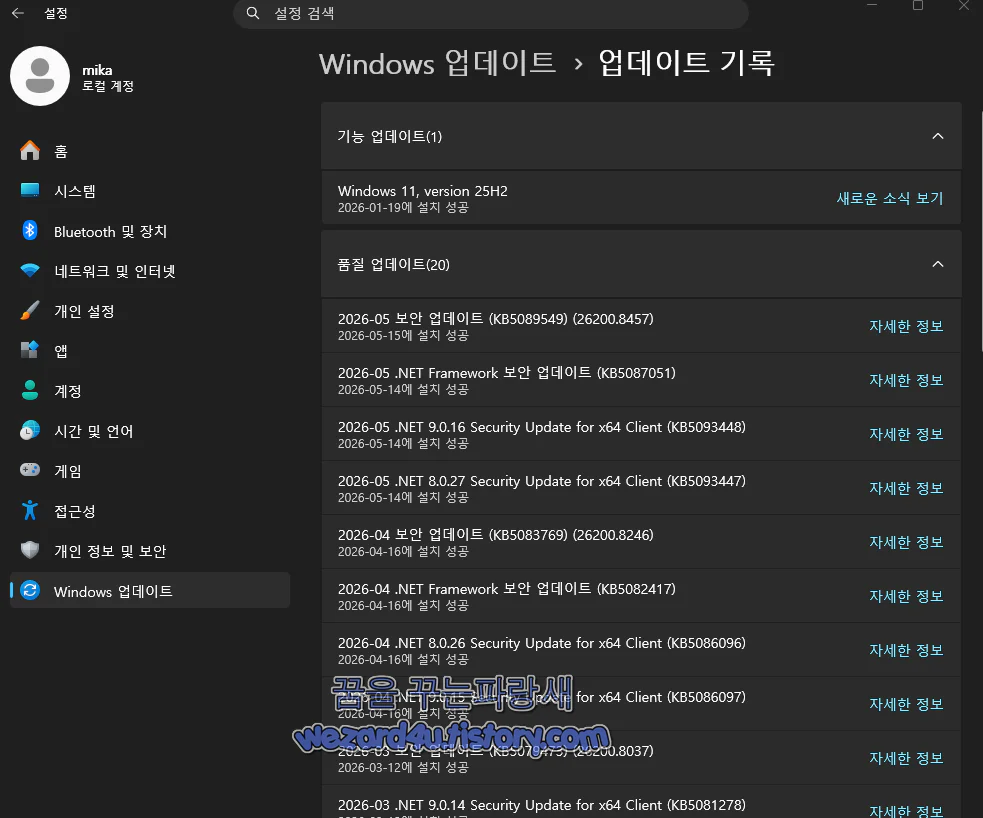The image size is (983, 818).
Task: Select .NET 8.0.26 Security Update text
Action: 542,643
